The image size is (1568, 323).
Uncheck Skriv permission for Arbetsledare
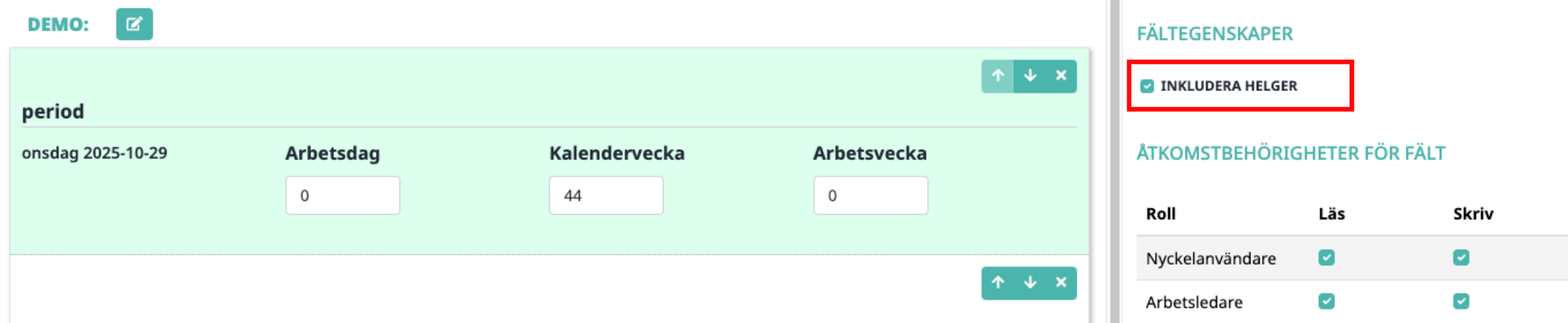pyautogui.click(x=1460, y=301)
